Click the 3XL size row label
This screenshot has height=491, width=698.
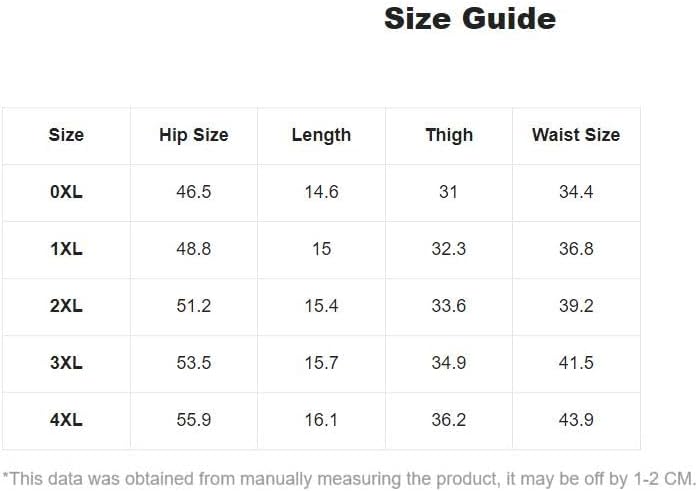click(x=66, y=363)
